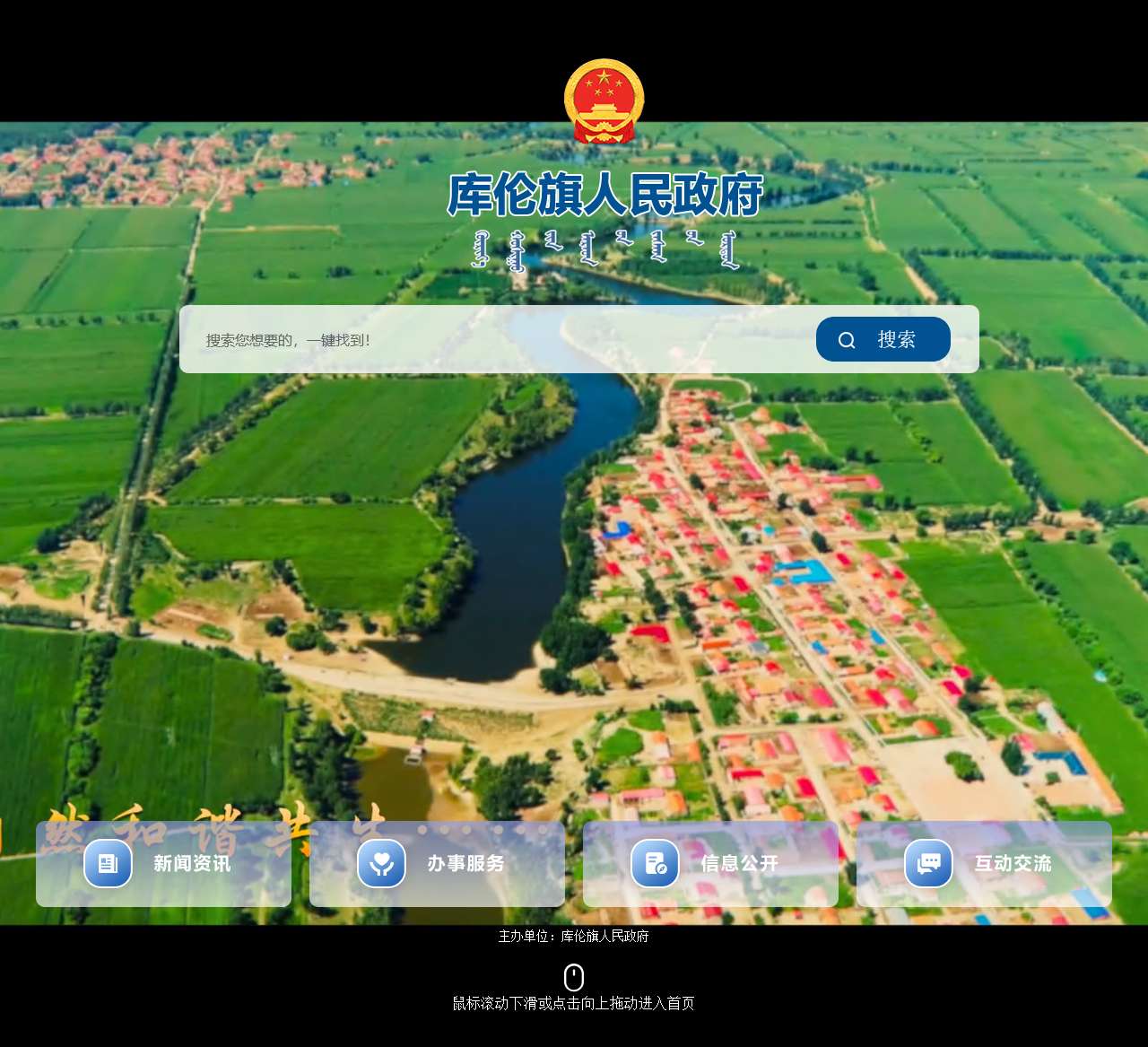Image resolution: width=1148 pixels, height=1047 pixels.
Task: Open the 新闻资讯 section label
Action: tap(192, 863)
